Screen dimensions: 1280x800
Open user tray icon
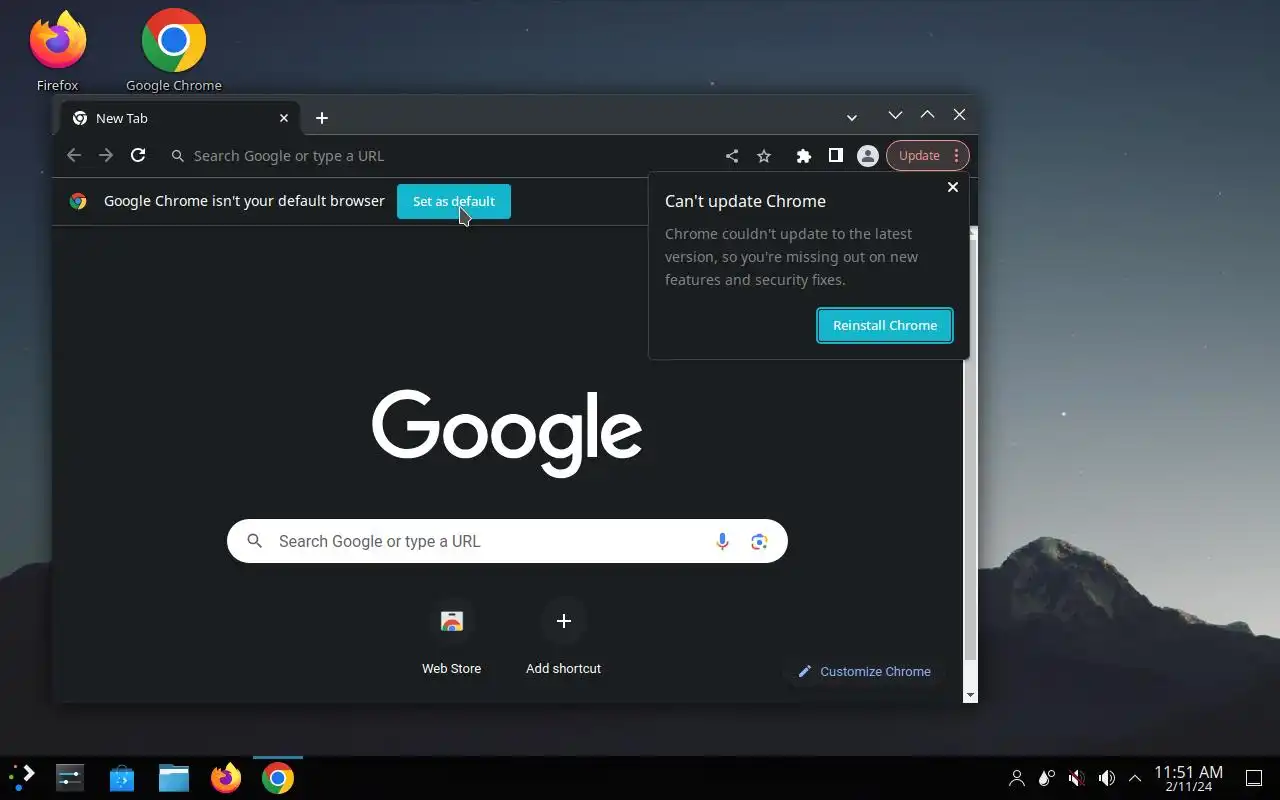[1017, 778]
